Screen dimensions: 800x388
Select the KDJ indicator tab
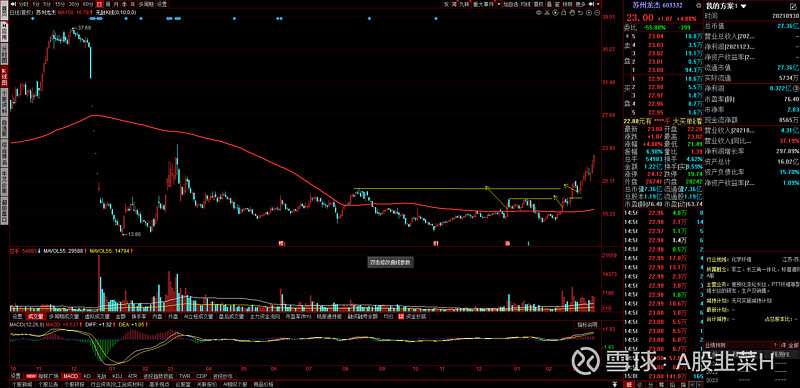coord(117,376)
